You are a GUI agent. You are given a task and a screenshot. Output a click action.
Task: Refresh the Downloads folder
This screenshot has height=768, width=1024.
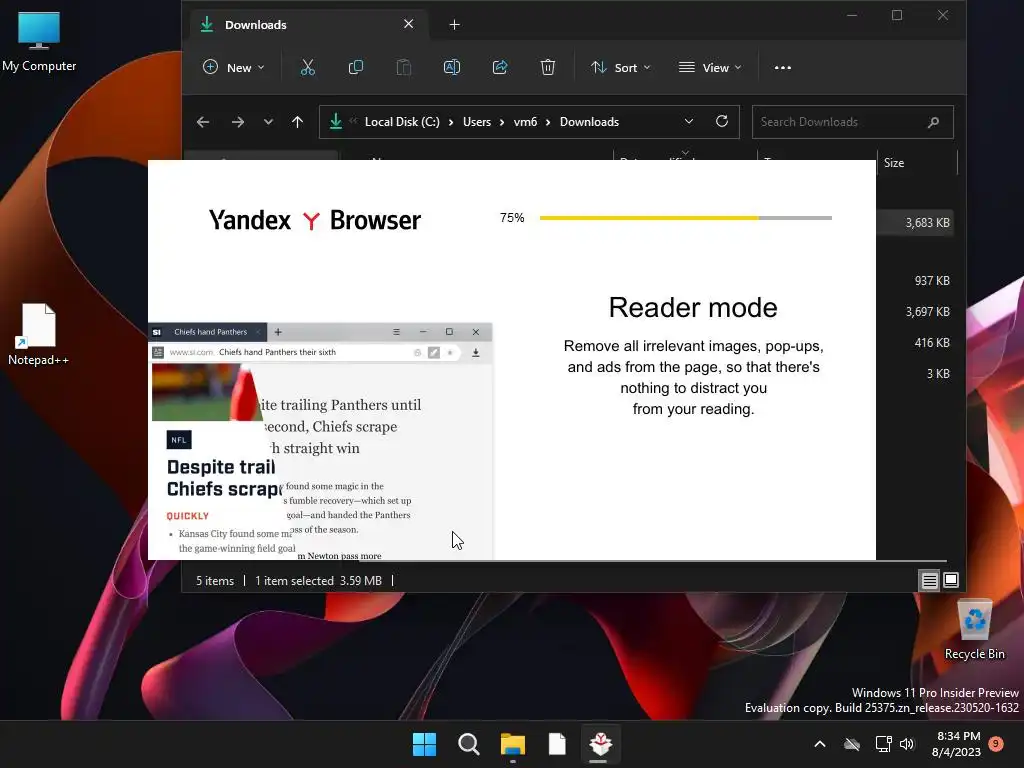pos(722,121)
